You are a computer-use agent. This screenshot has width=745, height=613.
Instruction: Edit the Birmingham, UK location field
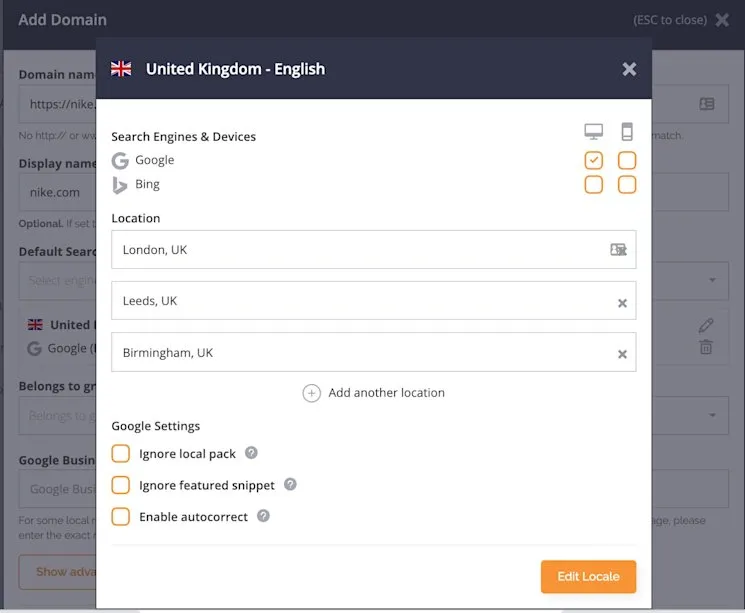(x=373, y=352)
